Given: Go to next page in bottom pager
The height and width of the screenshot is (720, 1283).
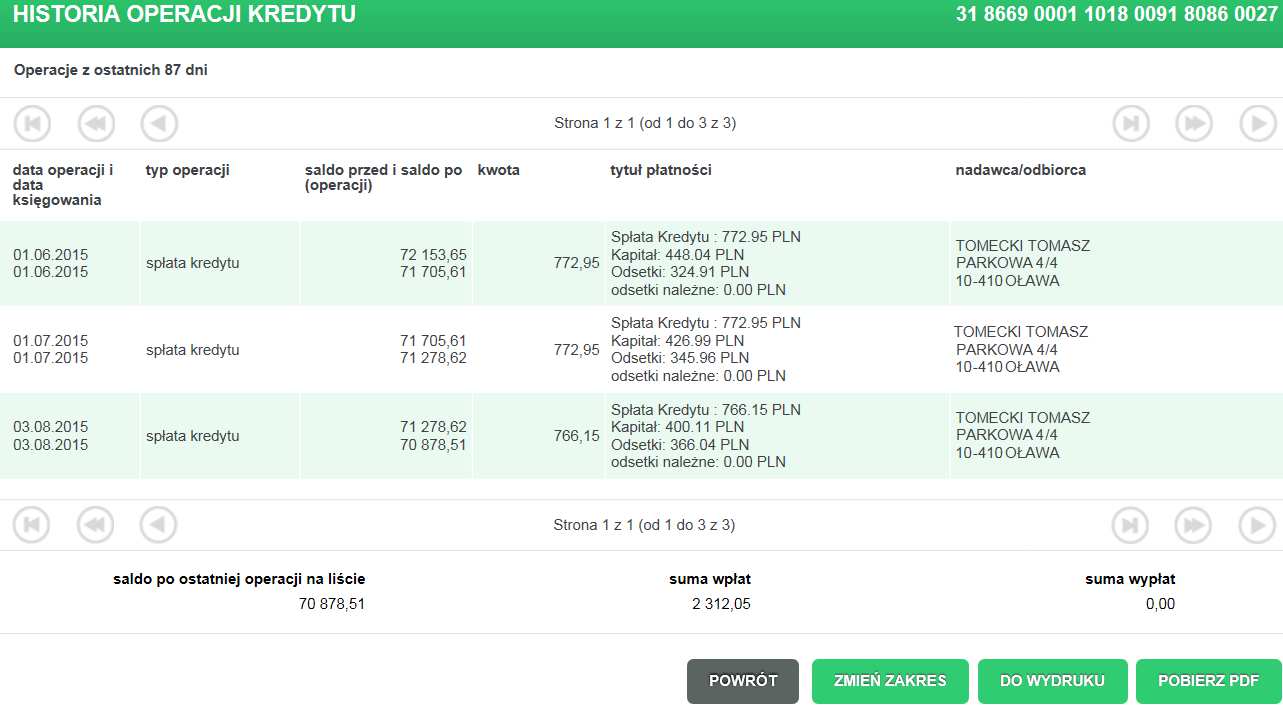Looking at the screenshot, I should [1258, 525].
